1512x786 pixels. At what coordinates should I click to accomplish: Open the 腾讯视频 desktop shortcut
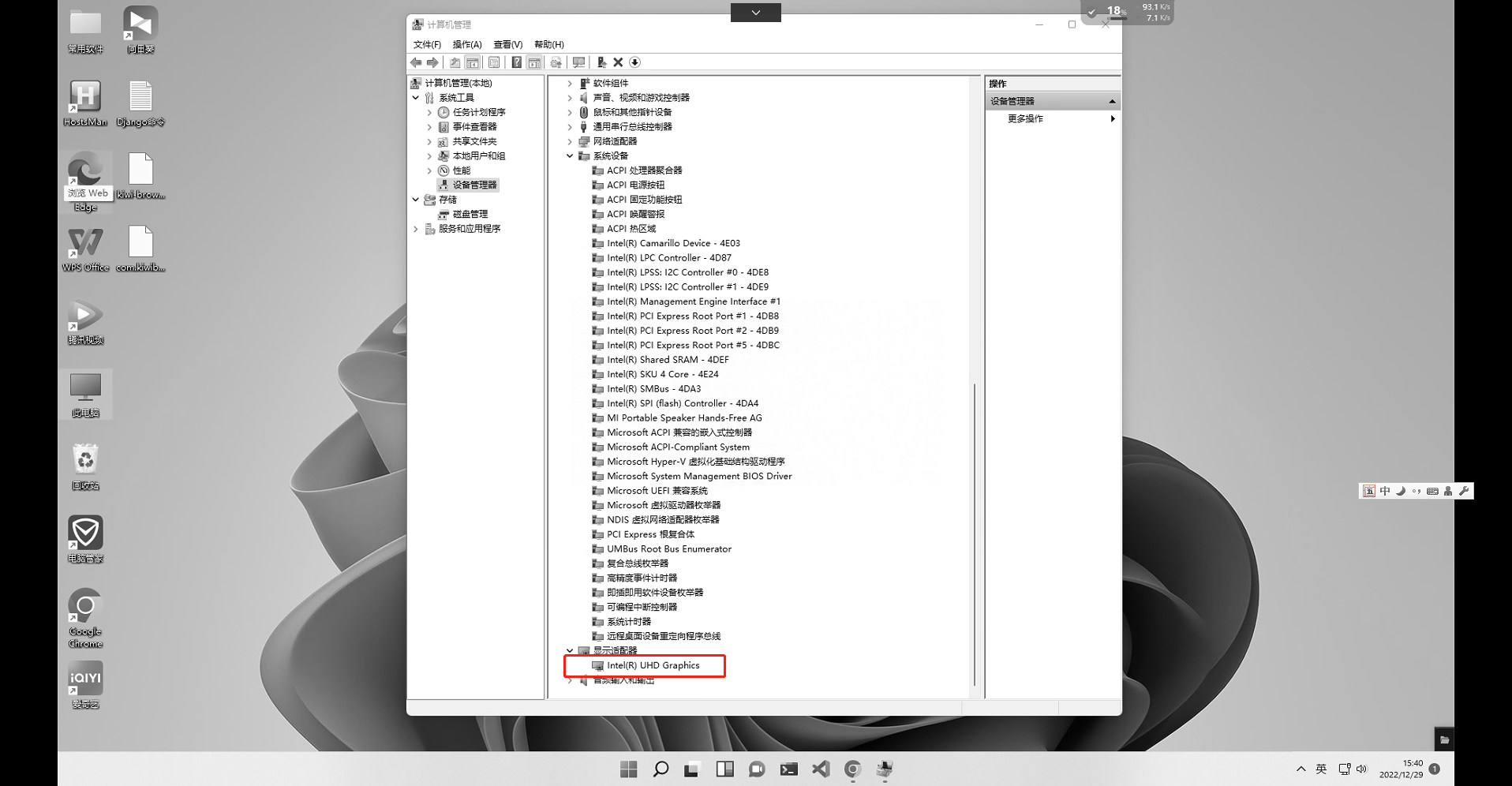pyautogui.click(x=85, y=322)
